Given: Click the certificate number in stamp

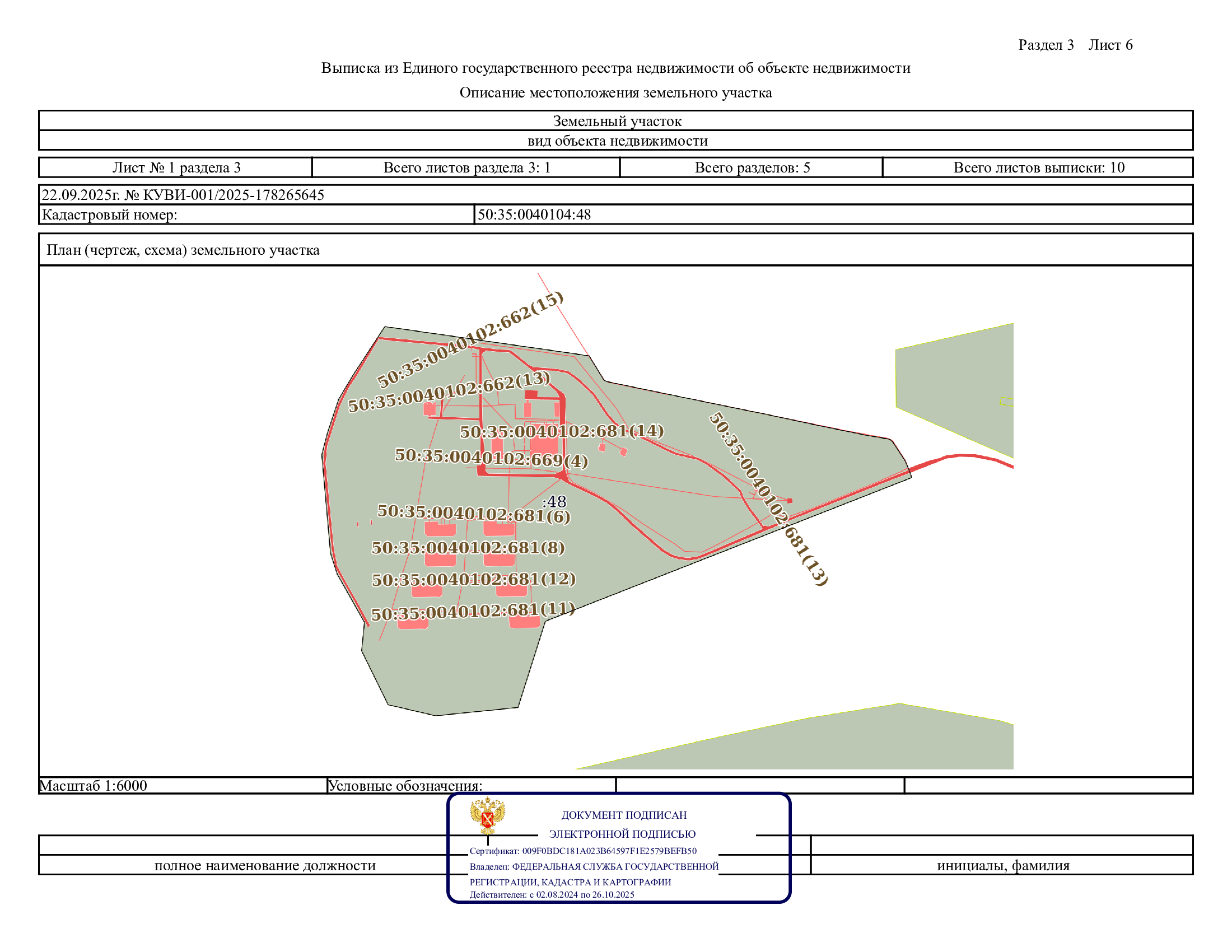Looking at the screenshot, I should 609,851.
